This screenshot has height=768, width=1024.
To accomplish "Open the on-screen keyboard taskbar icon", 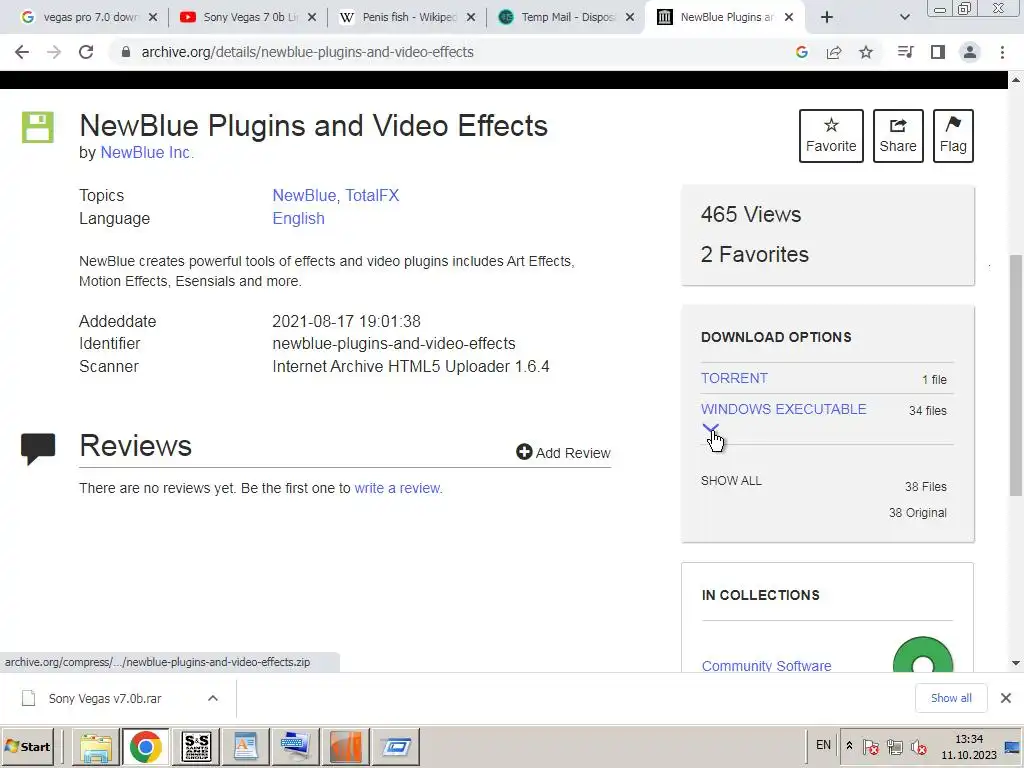I will [295, 746].
